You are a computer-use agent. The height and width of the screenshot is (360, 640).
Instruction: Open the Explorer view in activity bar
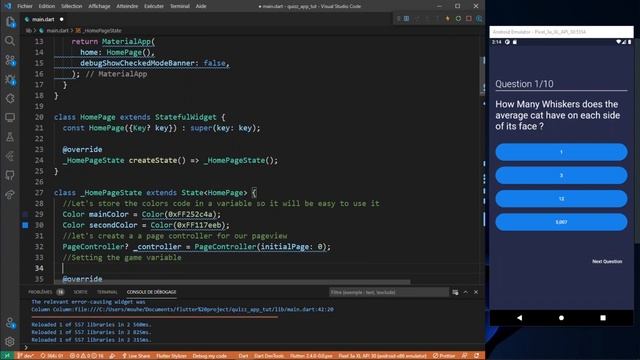pos(10,22)
